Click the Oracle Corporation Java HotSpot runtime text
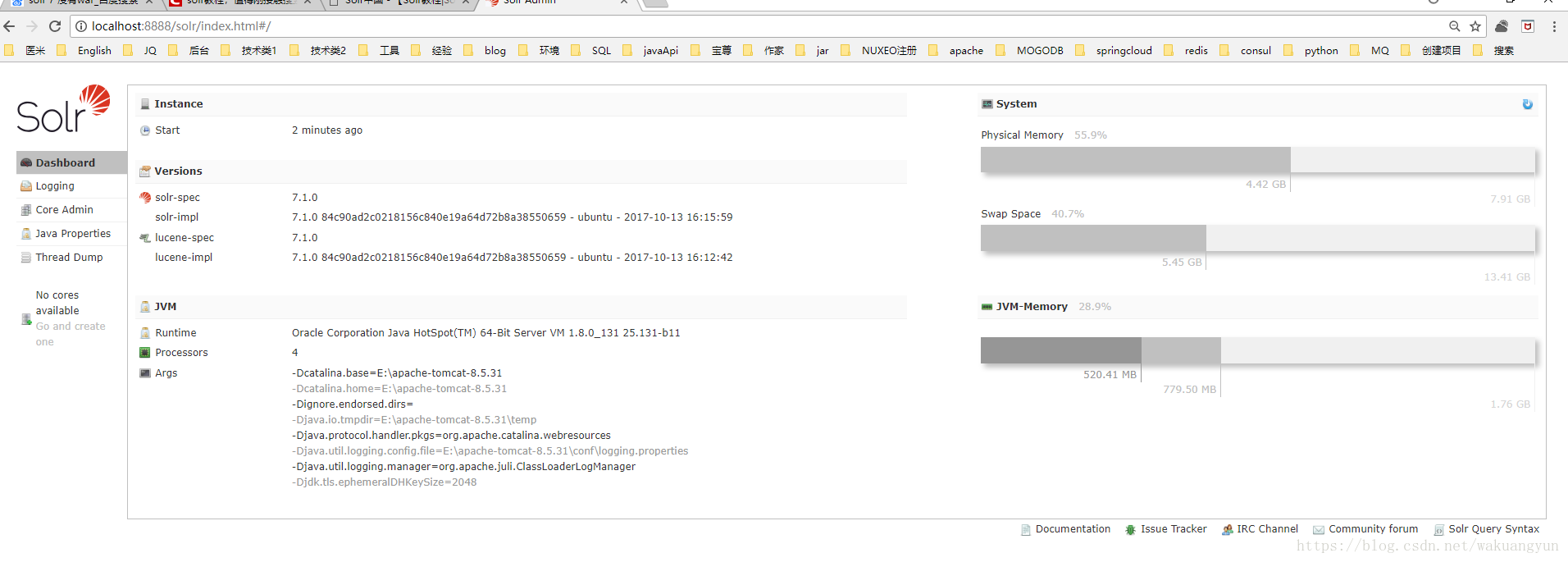This screenshot has height=562, width=1568. pyautogui.click(x=486, y=333)
